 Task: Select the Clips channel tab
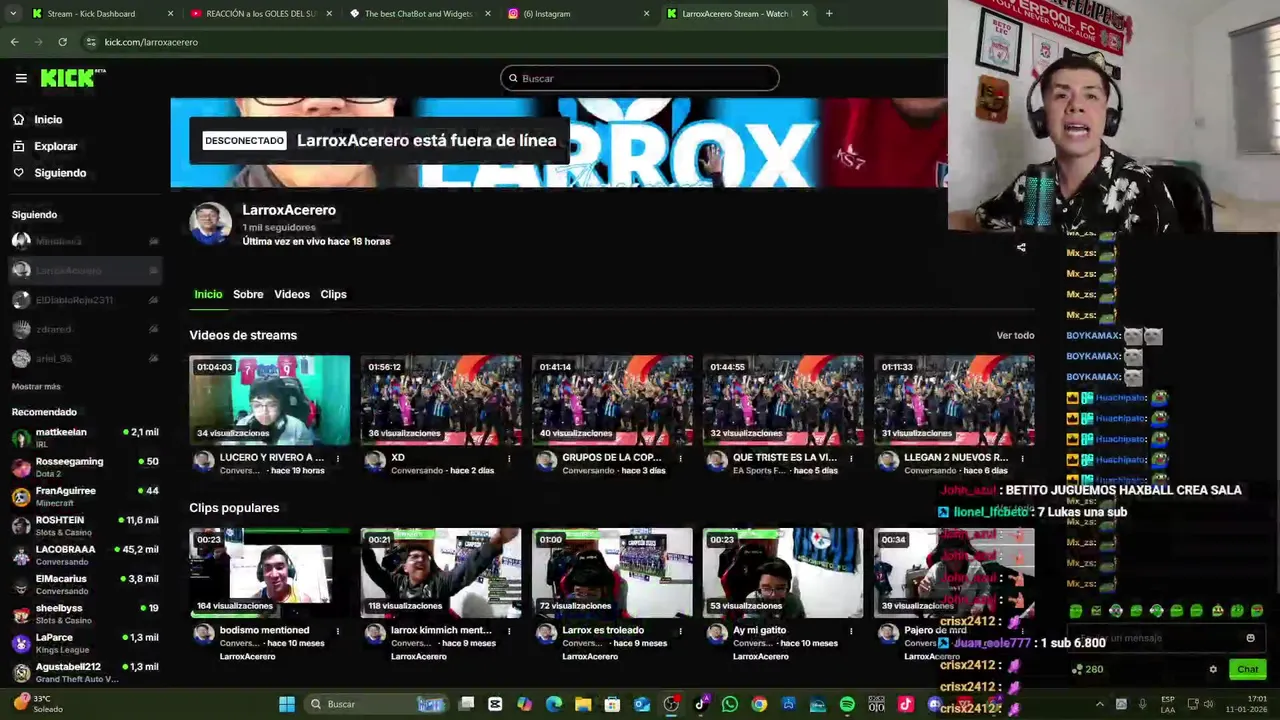[333, 294]
